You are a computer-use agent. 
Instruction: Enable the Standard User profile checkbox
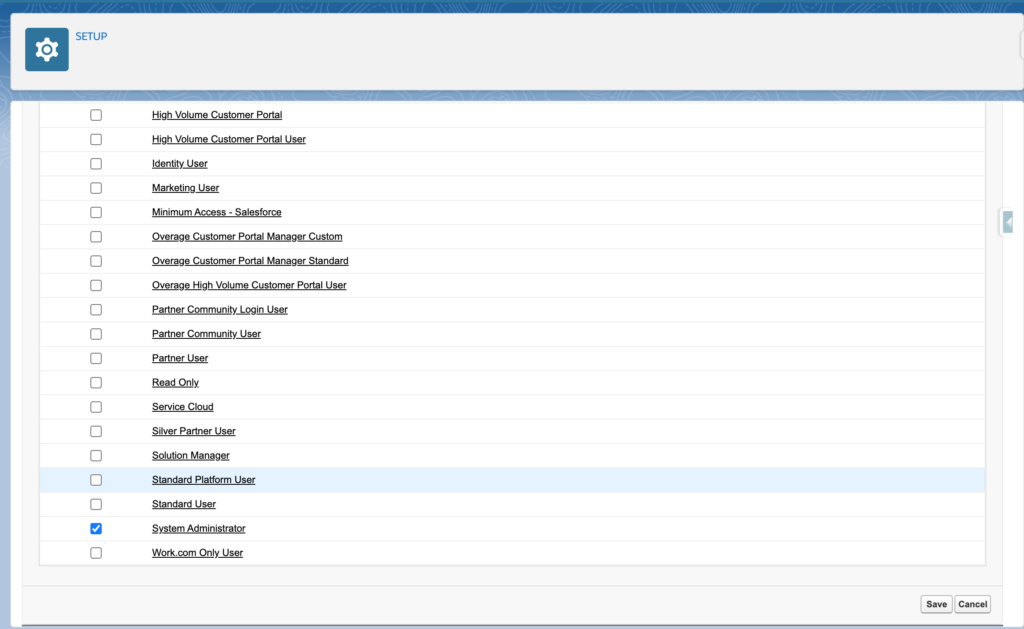[x=95, y=503]
